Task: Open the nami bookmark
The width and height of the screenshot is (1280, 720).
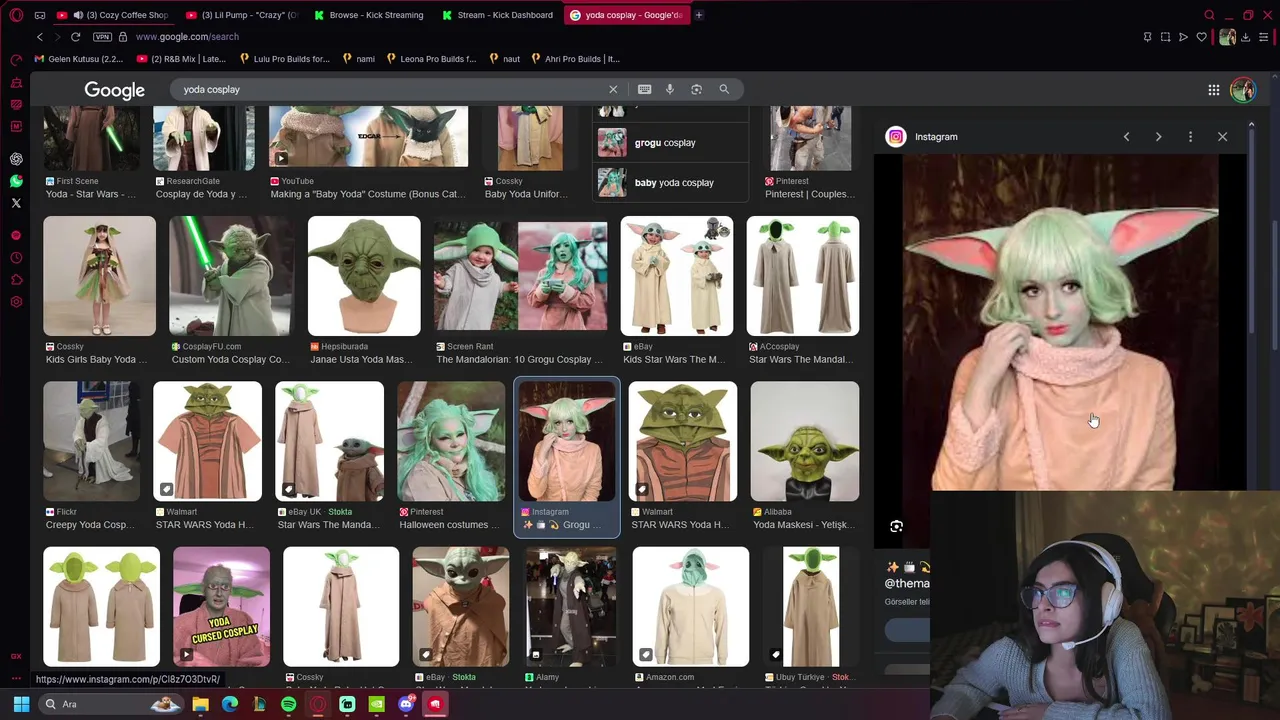Action: [x=359, y=59]
